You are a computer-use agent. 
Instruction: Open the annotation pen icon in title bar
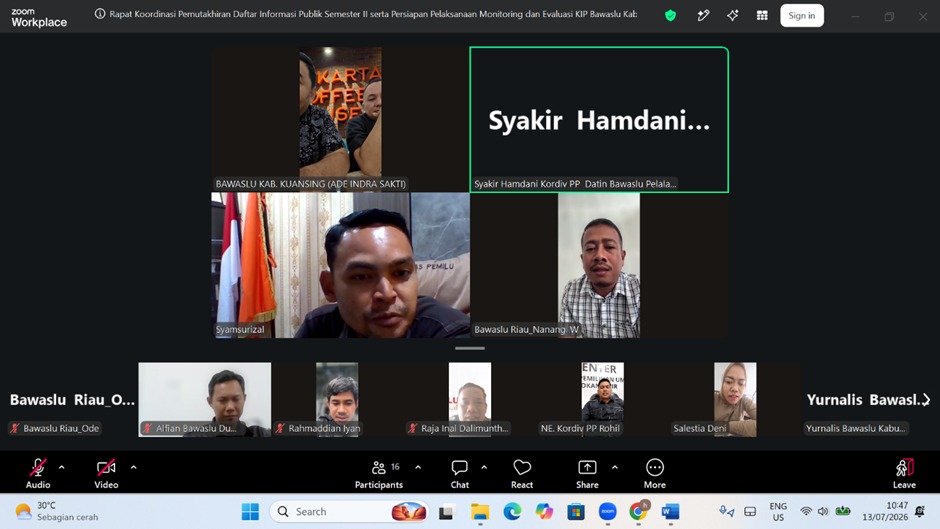coord(703,16)
